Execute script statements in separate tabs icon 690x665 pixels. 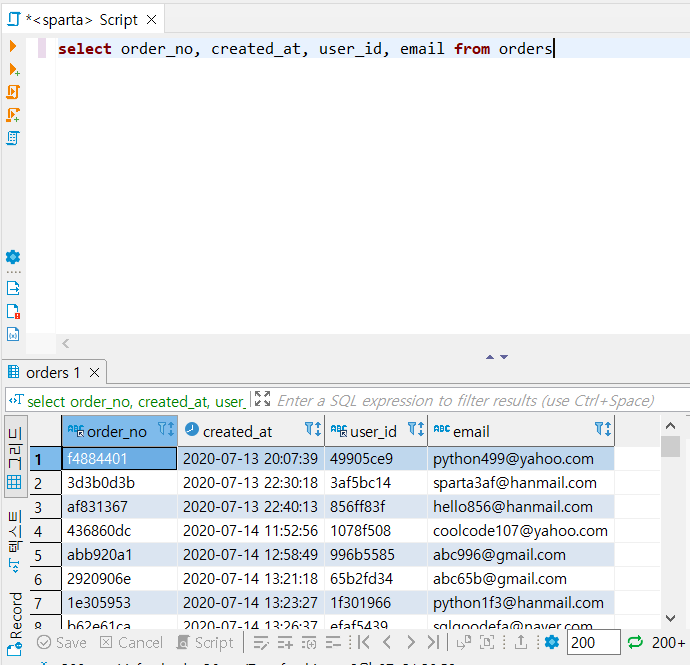click(x=13, y=115)
